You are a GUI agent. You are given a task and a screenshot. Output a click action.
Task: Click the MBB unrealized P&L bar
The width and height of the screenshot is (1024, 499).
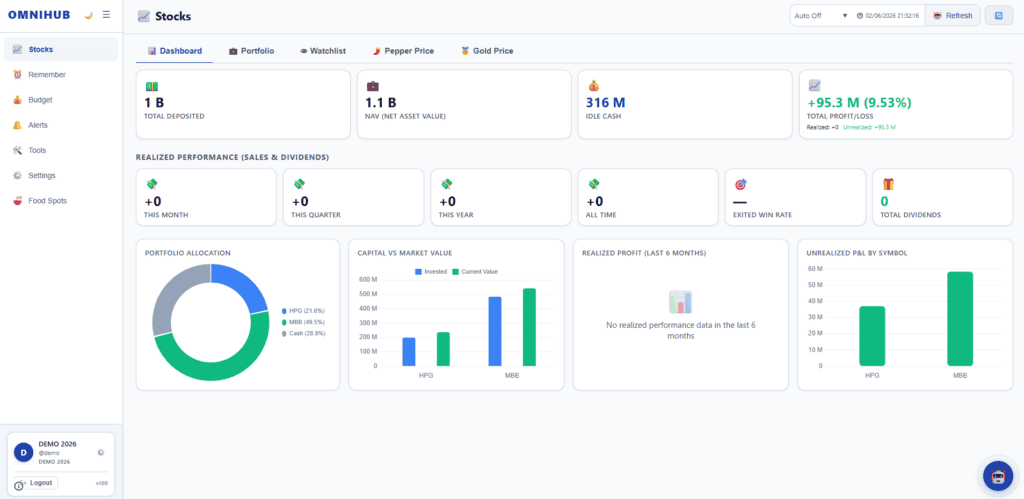pos(960,319)
